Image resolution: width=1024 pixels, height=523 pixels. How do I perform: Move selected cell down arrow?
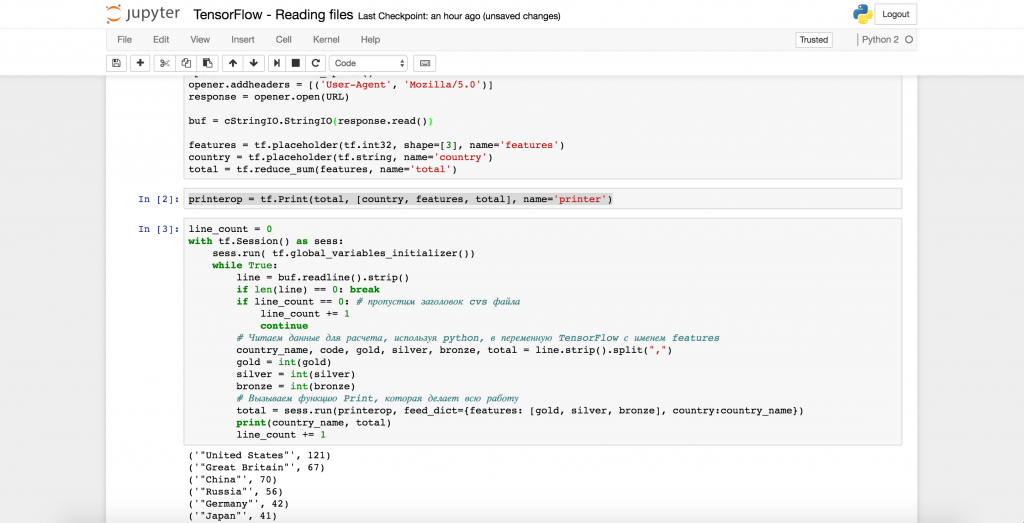[254, 63]
